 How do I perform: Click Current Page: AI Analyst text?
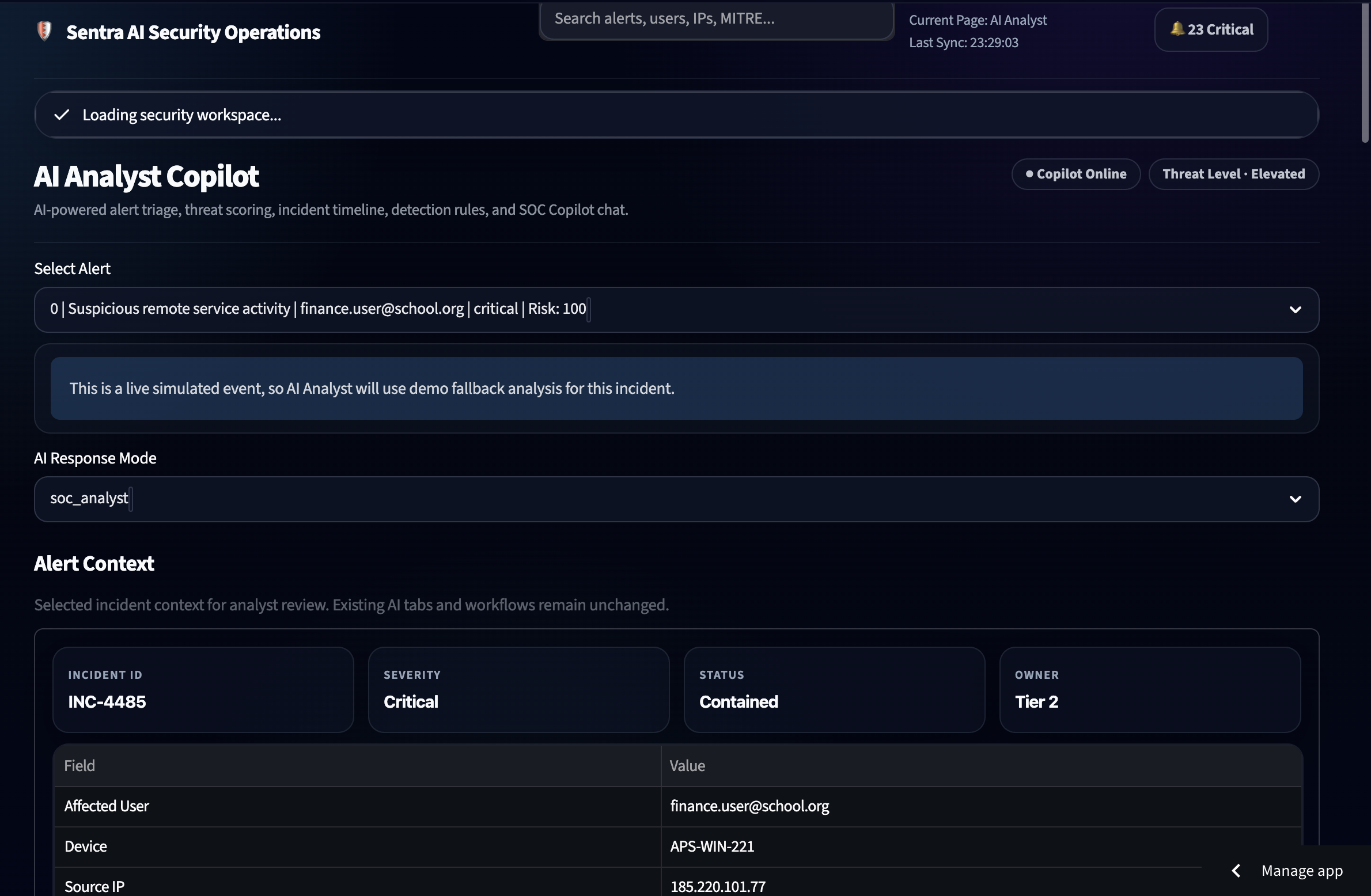pos(978,20)
